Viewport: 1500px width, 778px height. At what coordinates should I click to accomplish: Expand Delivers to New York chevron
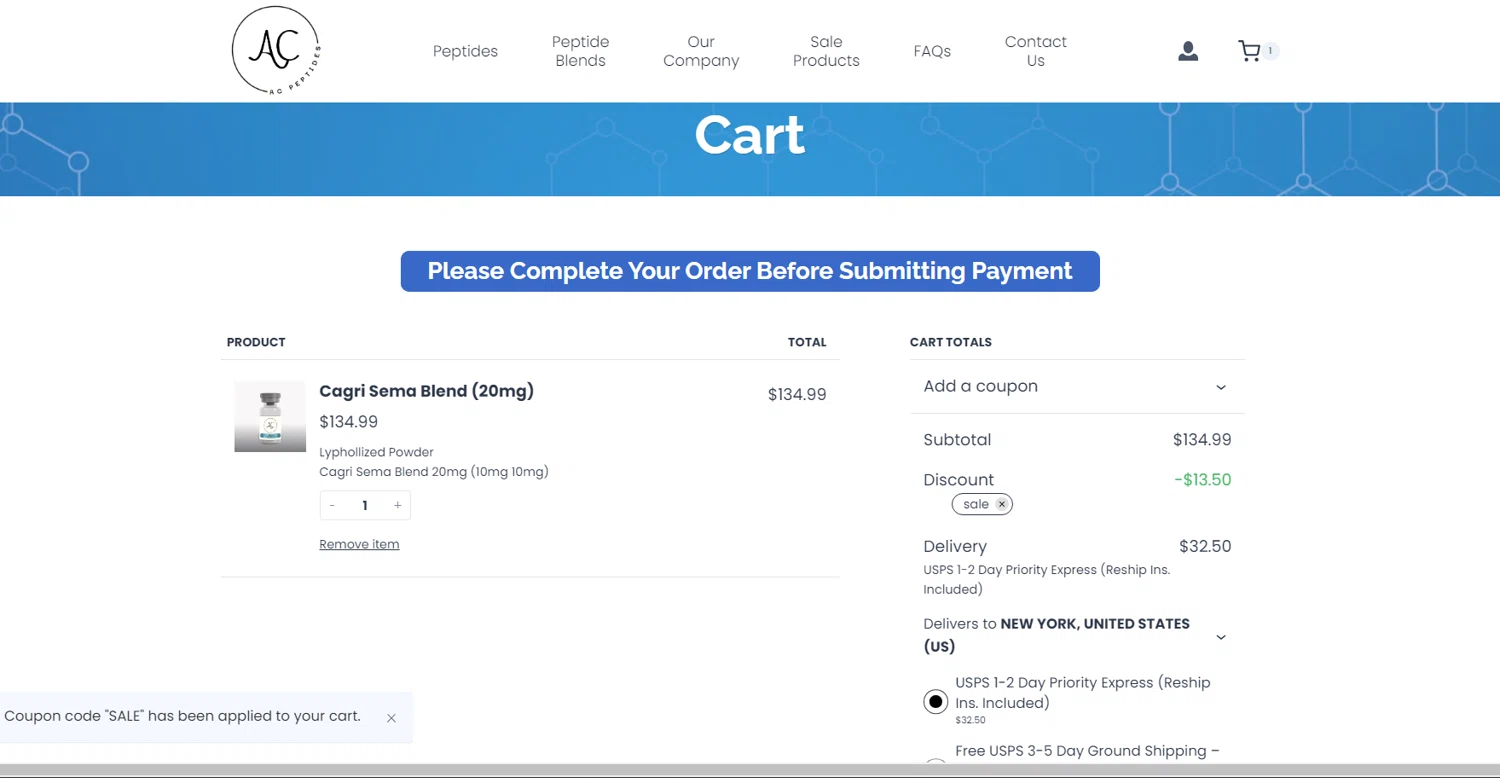coord(1220,636)
